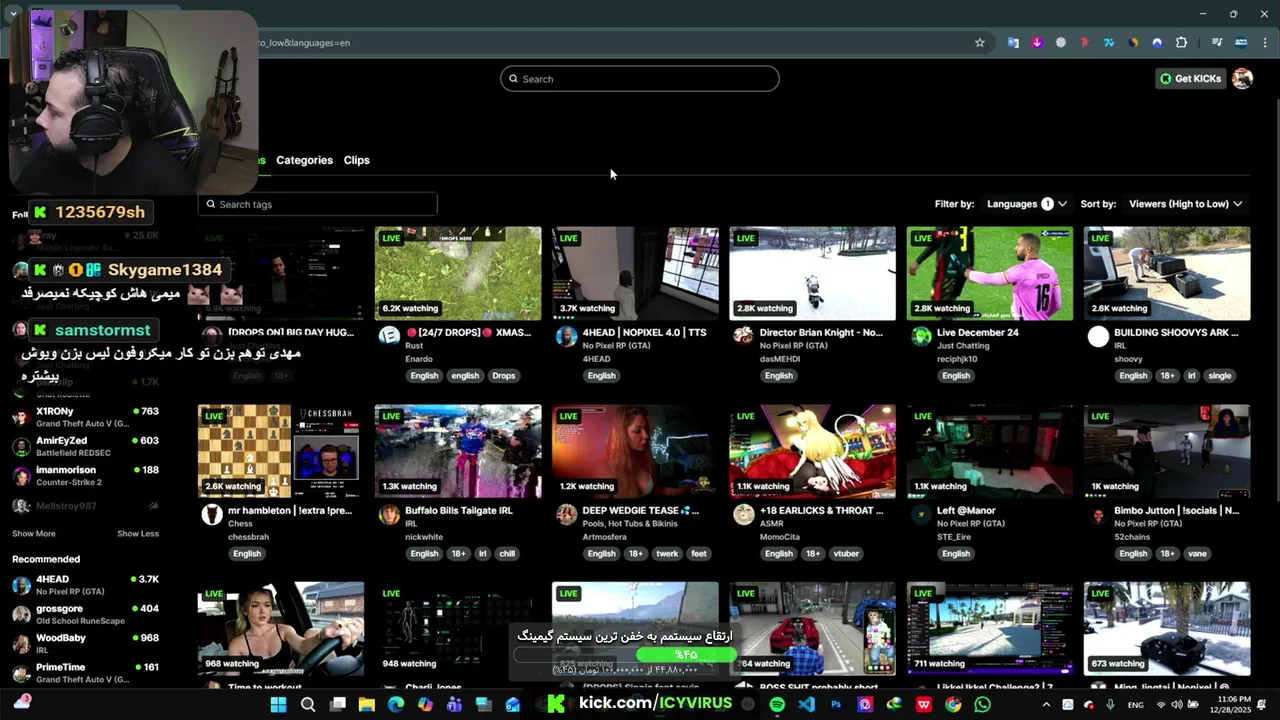Select the twerk tag under Artmosfera's stream
The image size is (1280, 720).
[667, 554]
